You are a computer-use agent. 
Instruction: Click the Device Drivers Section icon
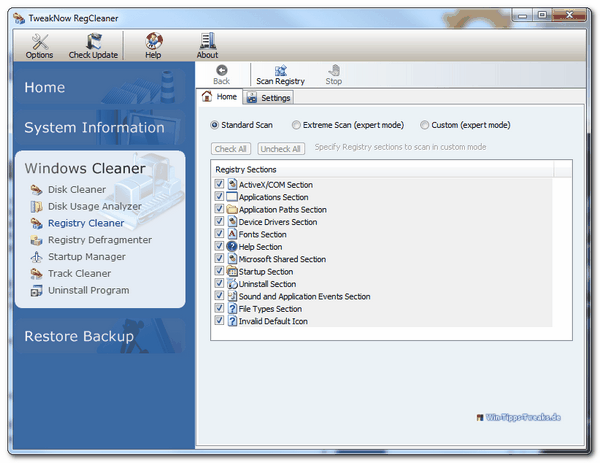pos(232,222)
